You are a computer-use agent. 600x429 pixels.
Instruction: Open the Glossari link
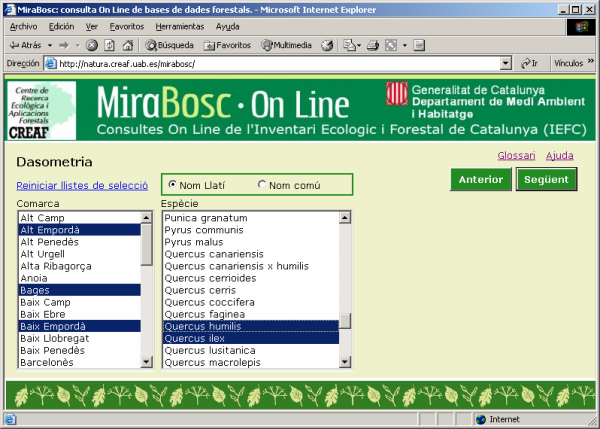(517, 155)
